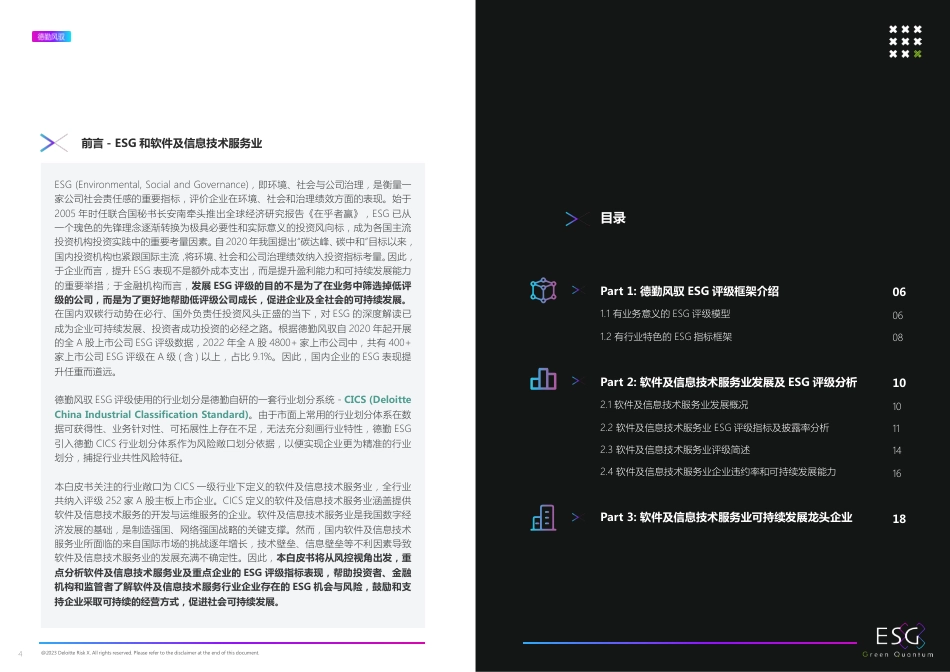Viewport: 950px width, 672px height.
Task: Click page number 18 for Part 3
Action: click(899, 519)
